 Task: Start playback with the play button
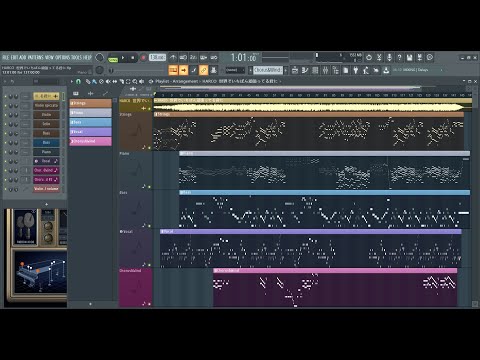123,58
